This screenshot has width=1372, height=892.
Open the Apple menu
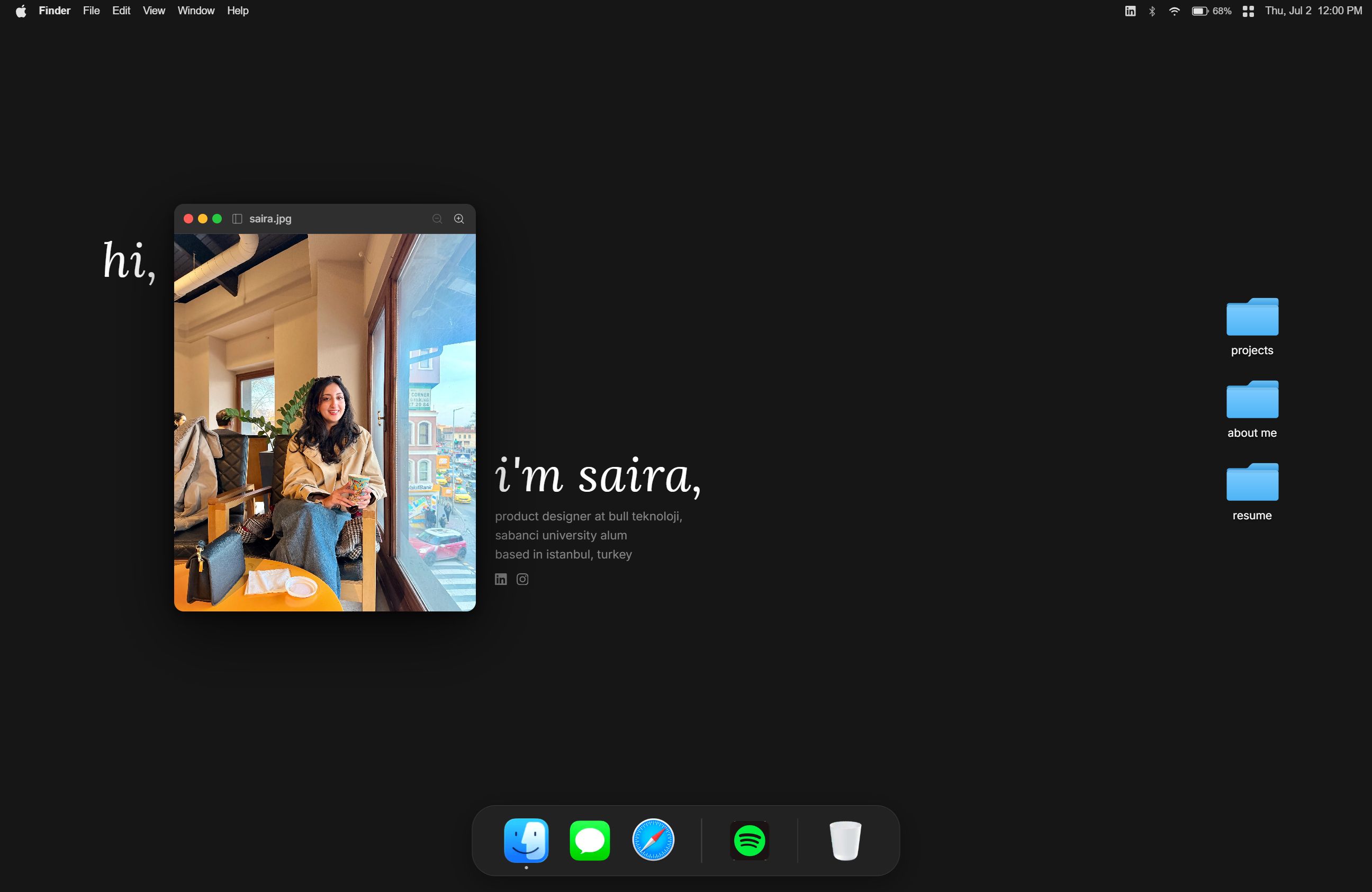point(21,11)
